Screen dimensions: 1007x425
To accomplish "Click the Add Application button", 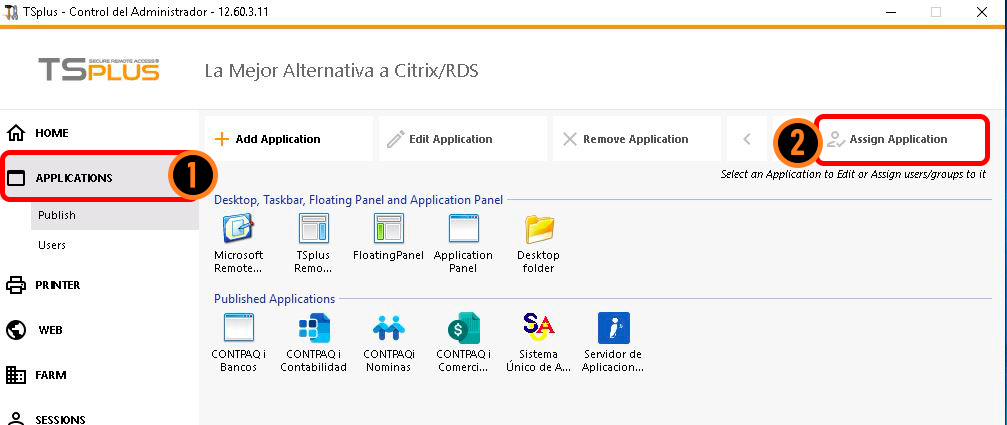I will [288, 139].
